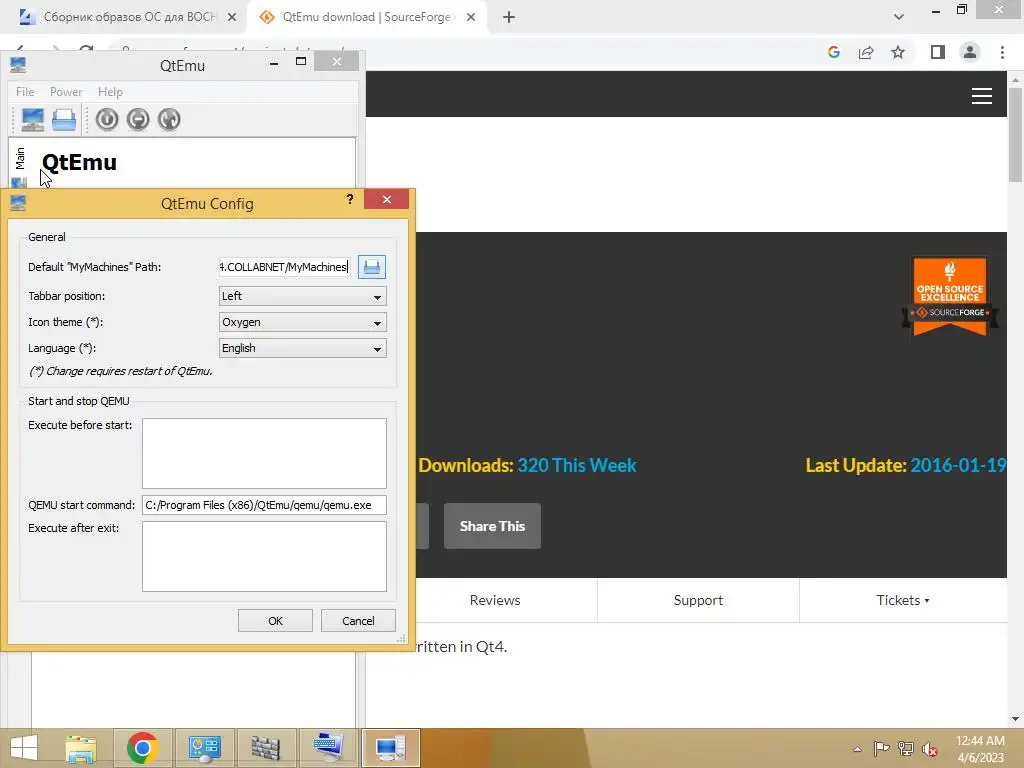Edit the Default MyMachines Path field
Screen dimensions: 1024x768
[284, 266]
